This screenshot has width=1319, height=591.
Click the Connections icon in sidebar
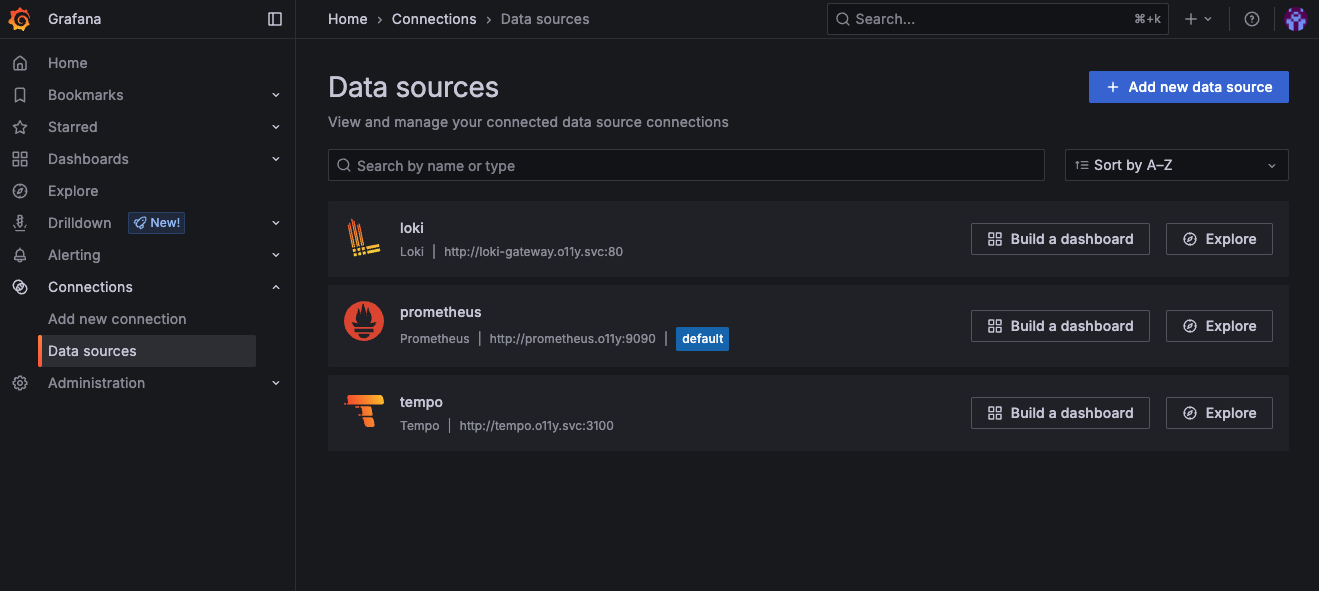click(x=20, y=287)
